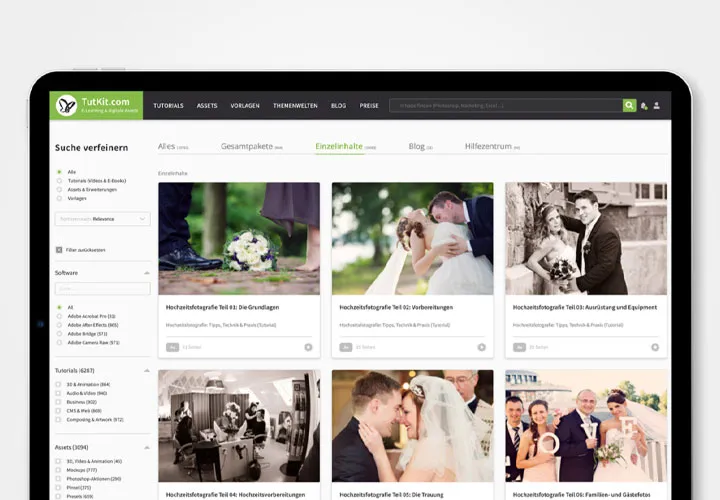The width and height of the screenshot is (720, 500).
Task: Check the 3D, Video & Animation assets box
Action: tap(58, 461)
